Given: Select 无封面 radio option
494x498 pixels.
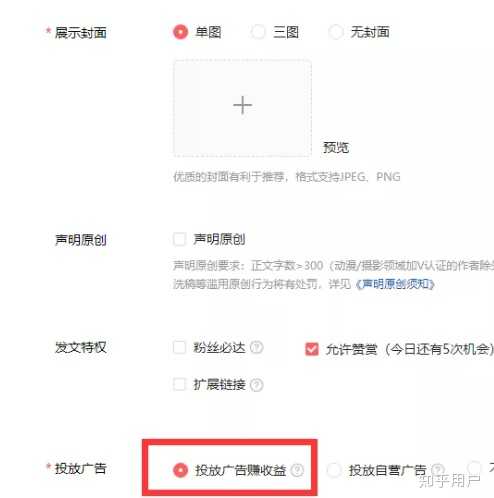Looking at the screenshot, I should 336,32.
